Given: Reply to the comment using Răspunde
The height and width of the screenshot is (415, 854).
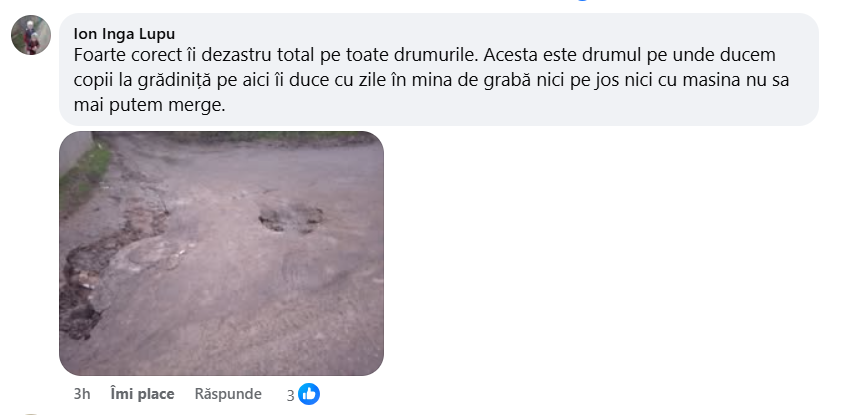Looking at the screenshot, I should point(228,394).
